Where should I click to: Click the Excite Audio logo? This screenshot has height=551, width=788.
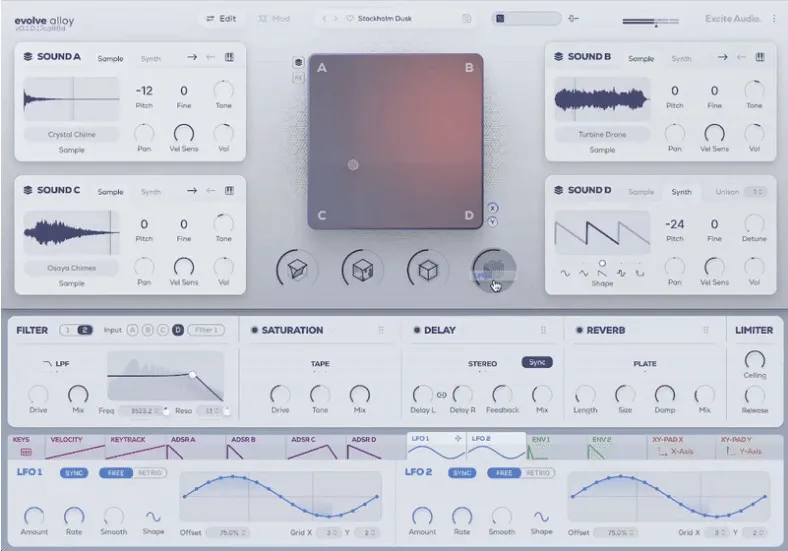pos(733,19)
